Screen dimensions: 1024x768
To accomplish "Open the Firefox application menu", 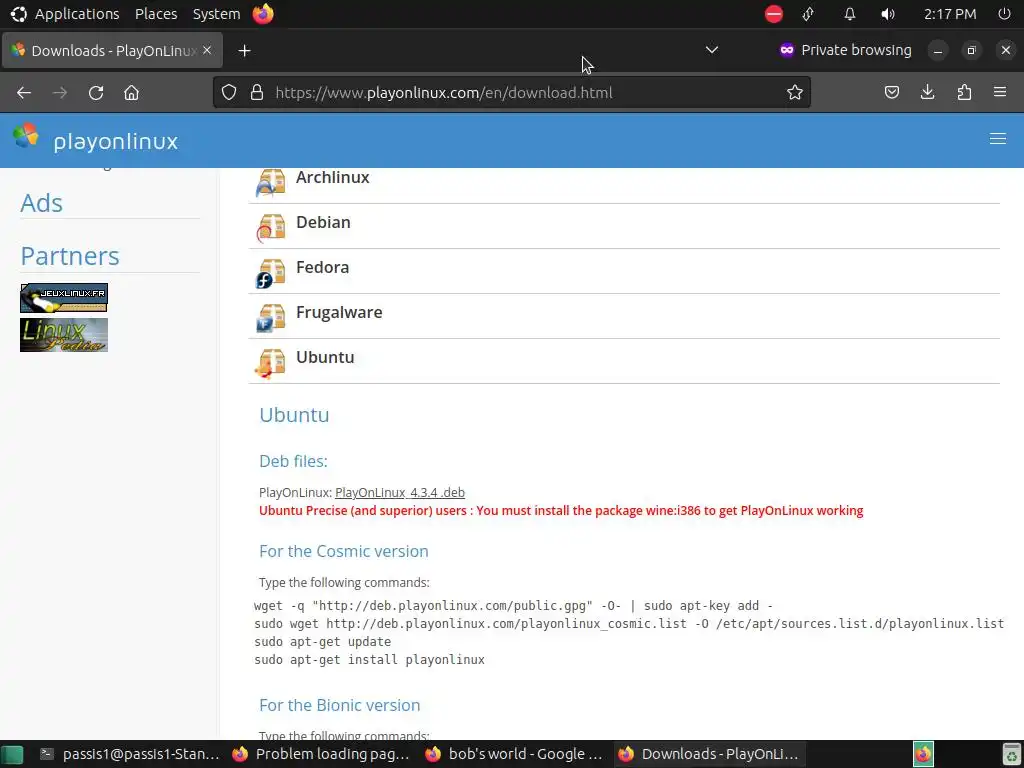I will click(1000, 93).
